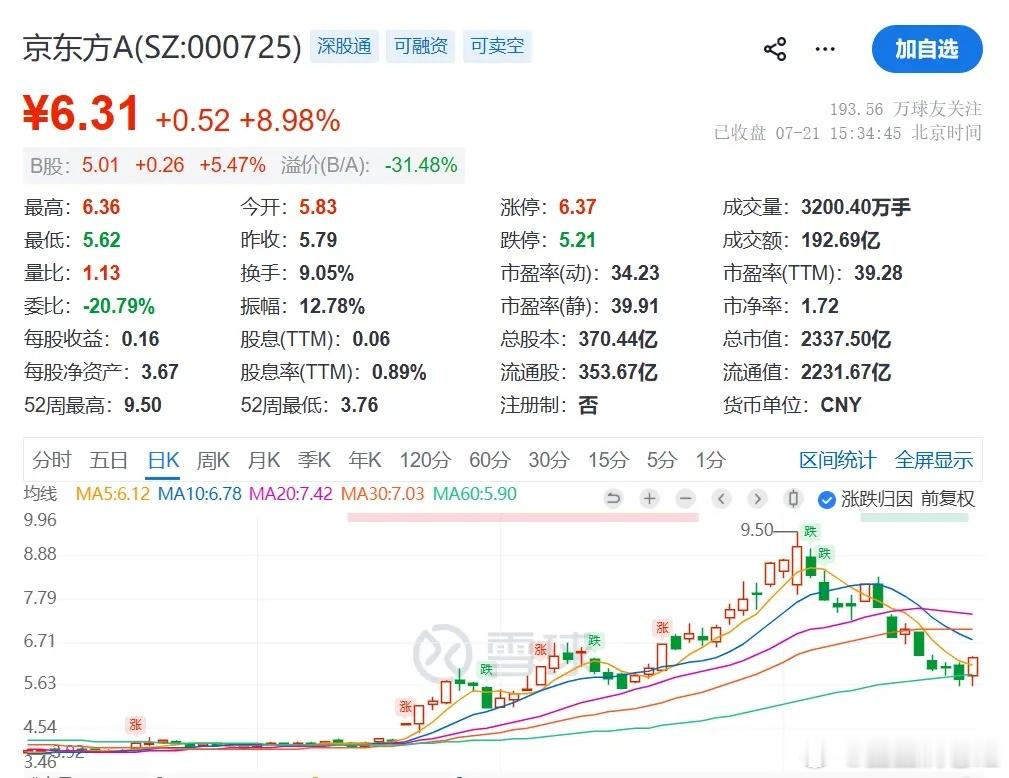This screenshot has width=1009, height=778.
Task: Open the 全屏显示 link
Action: tap(934, 460)
